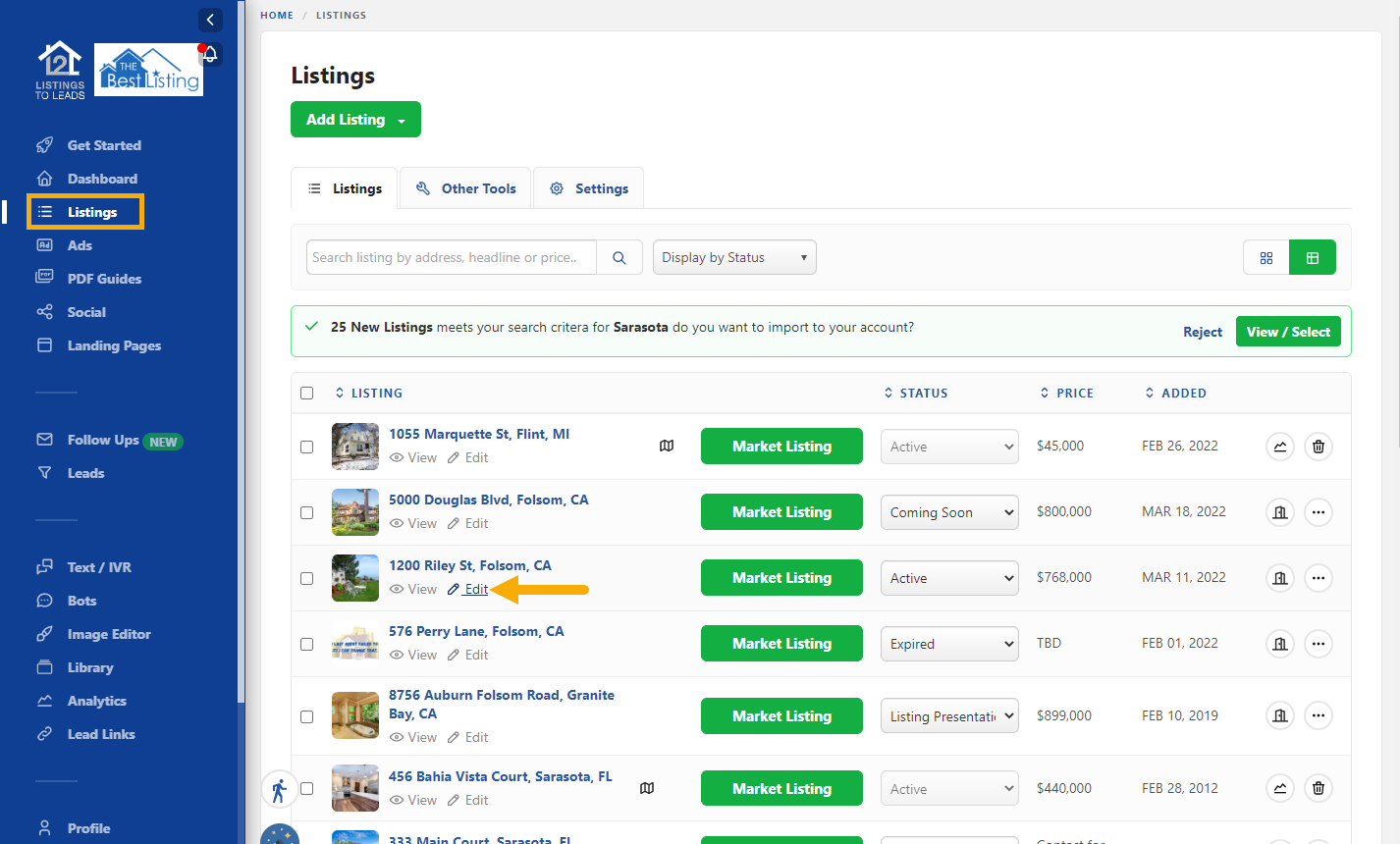
Task: Open the Display by Status dropdown
Action: coord(734,257)
